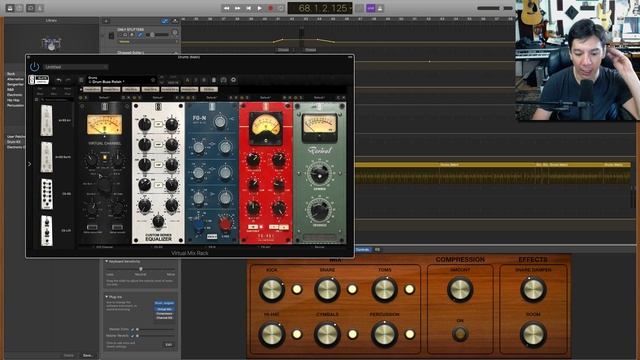The width and height of the screenshot is (640, 360).
Task: Click the fast-forward transport button
Action: coord(238,8)
